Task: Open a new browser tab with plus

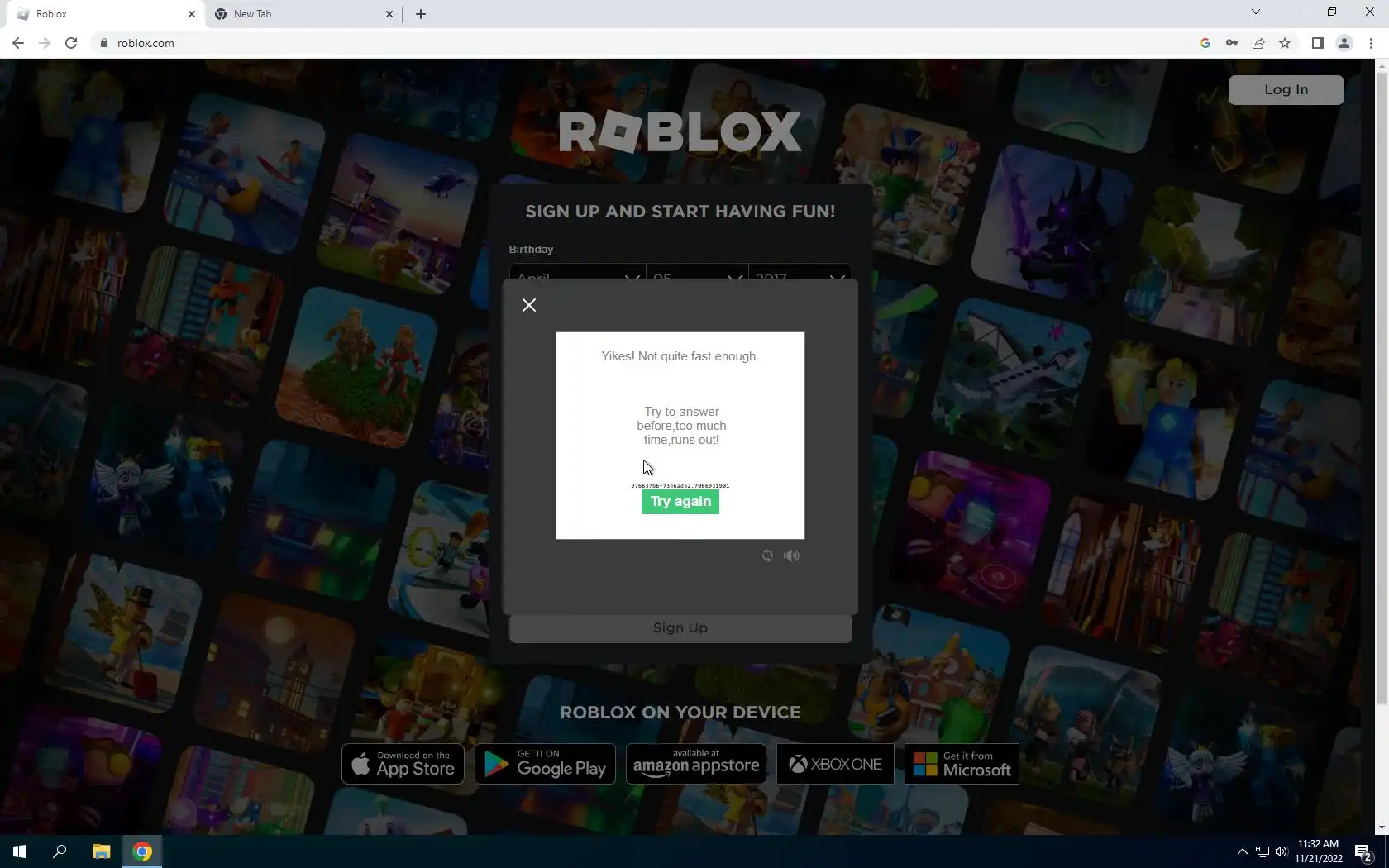Action: pyautogui.click(x=421, y=14)
